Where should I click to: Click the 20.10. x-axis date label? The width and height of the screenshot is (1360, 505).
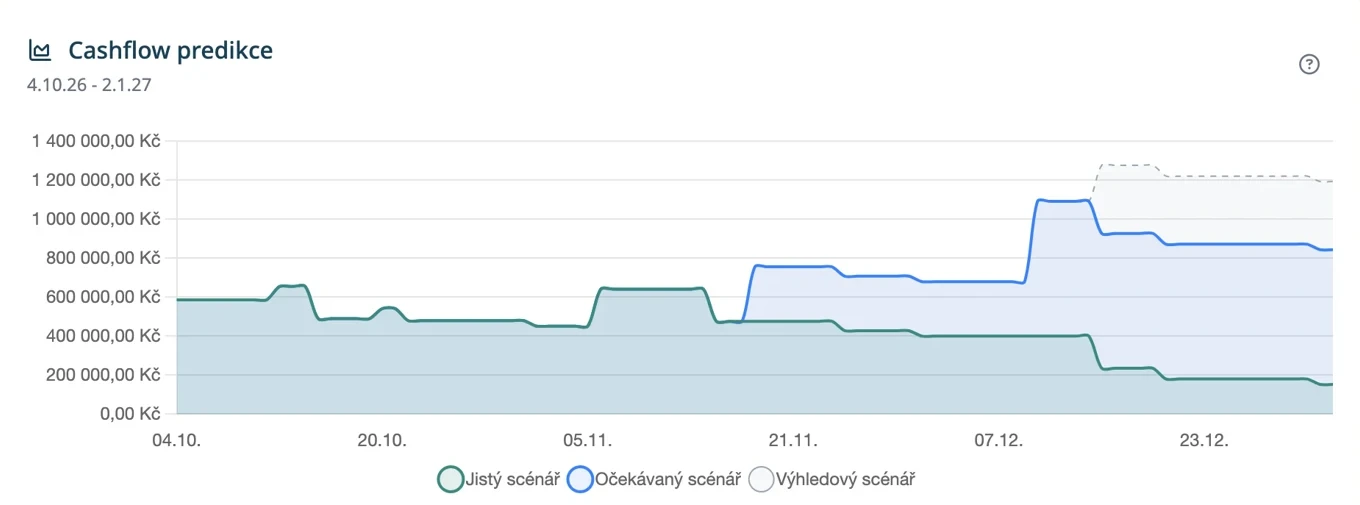[x=382, y=440]
